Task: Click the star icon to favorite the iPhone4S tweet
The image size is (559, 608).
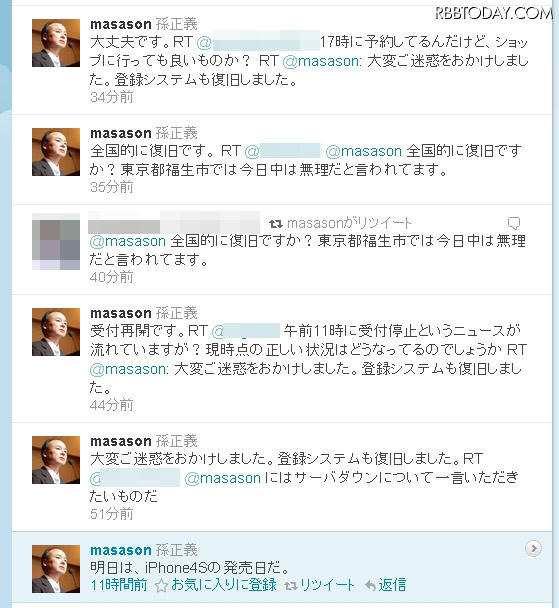Action: 161,585
